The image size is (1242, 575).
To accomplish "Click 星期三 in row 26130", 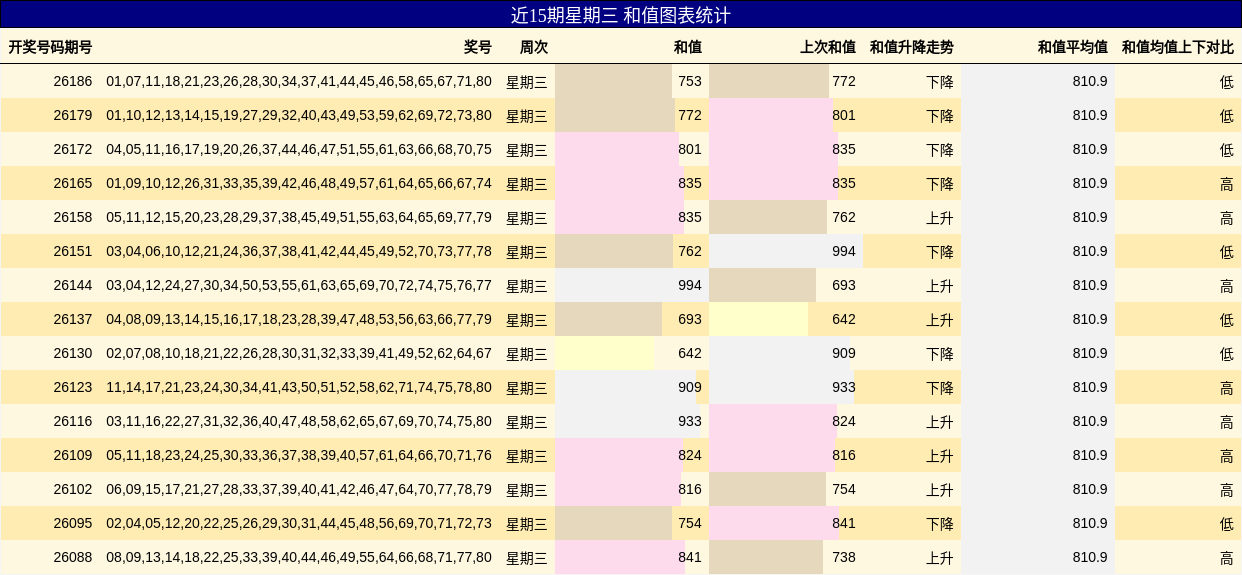I will coord(527,354).
